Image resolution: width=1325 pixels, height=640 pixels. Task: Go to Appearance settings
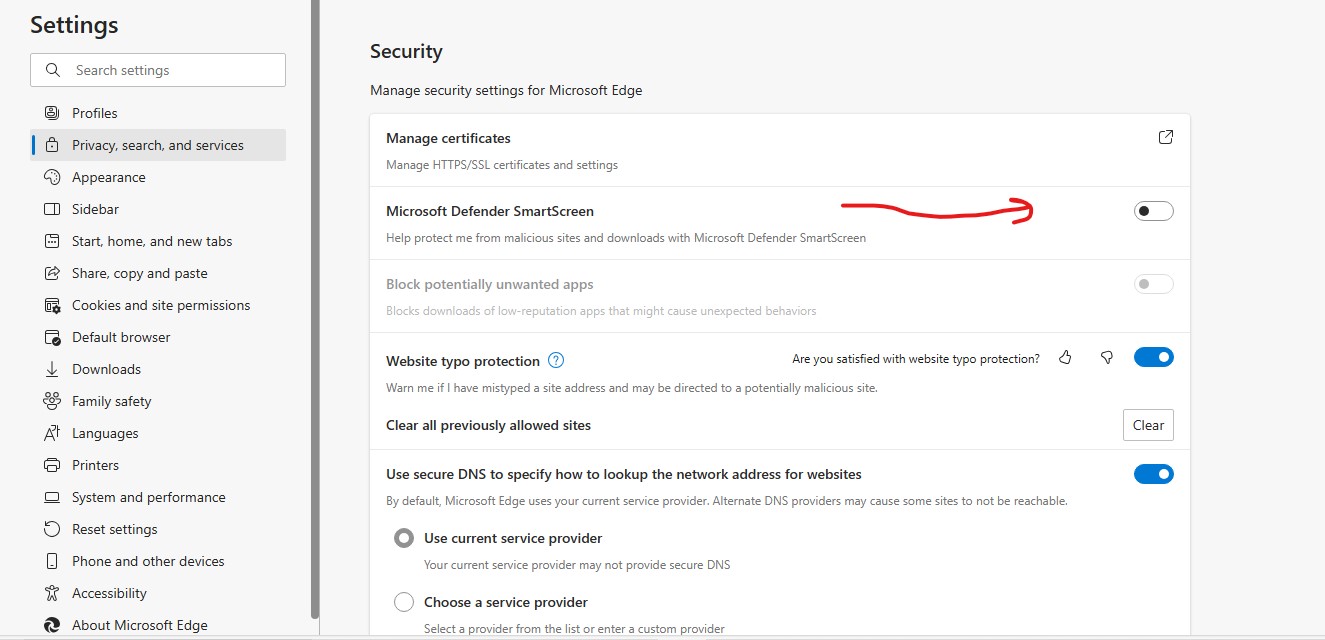point(158,177)
